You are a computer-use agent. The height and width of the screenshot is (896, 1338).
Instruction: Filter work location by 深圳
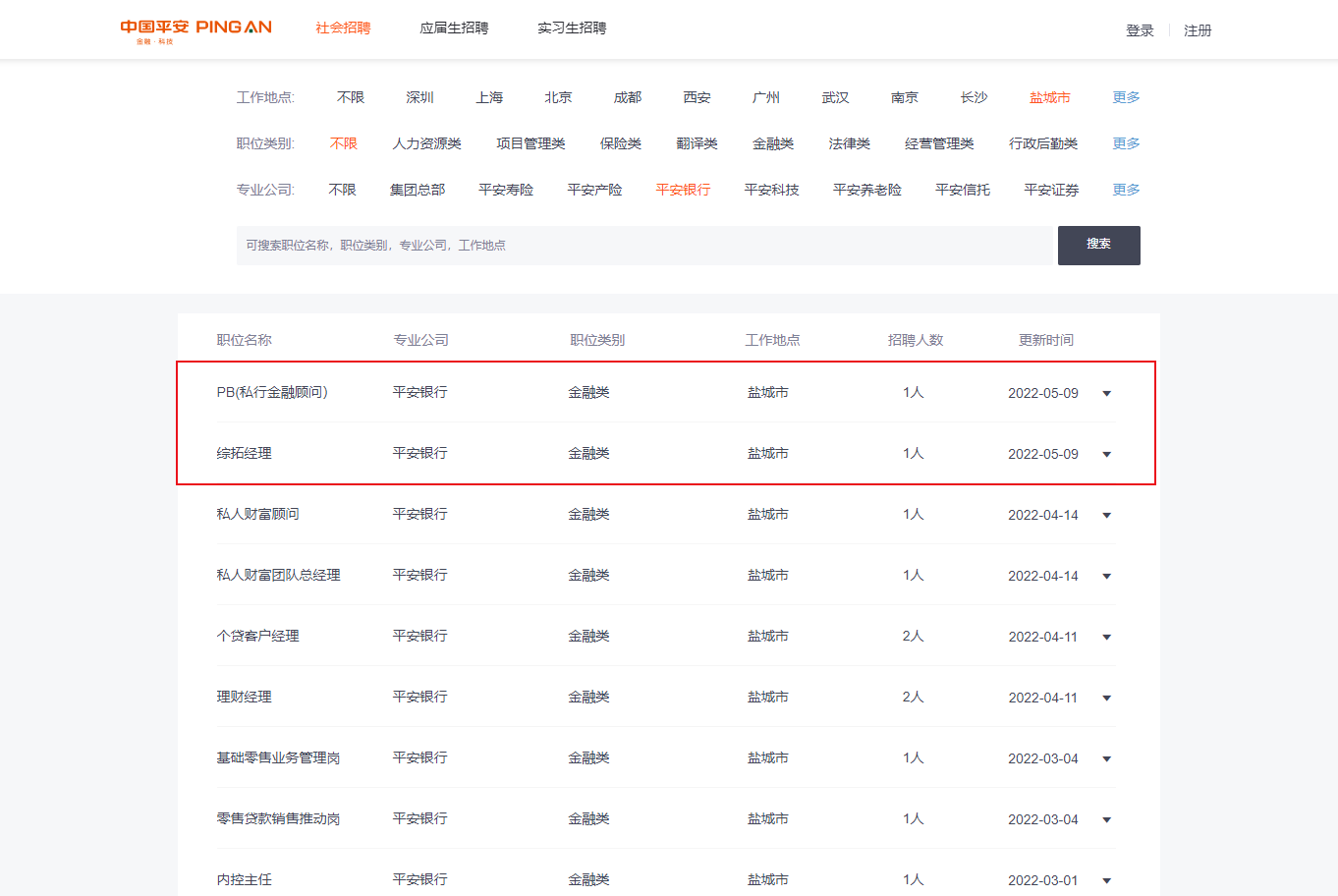(419, 97)
